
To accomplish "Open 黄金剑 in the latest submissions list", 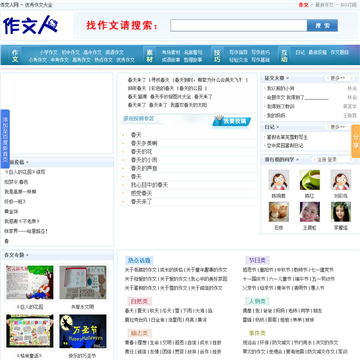I will [11, 211].
